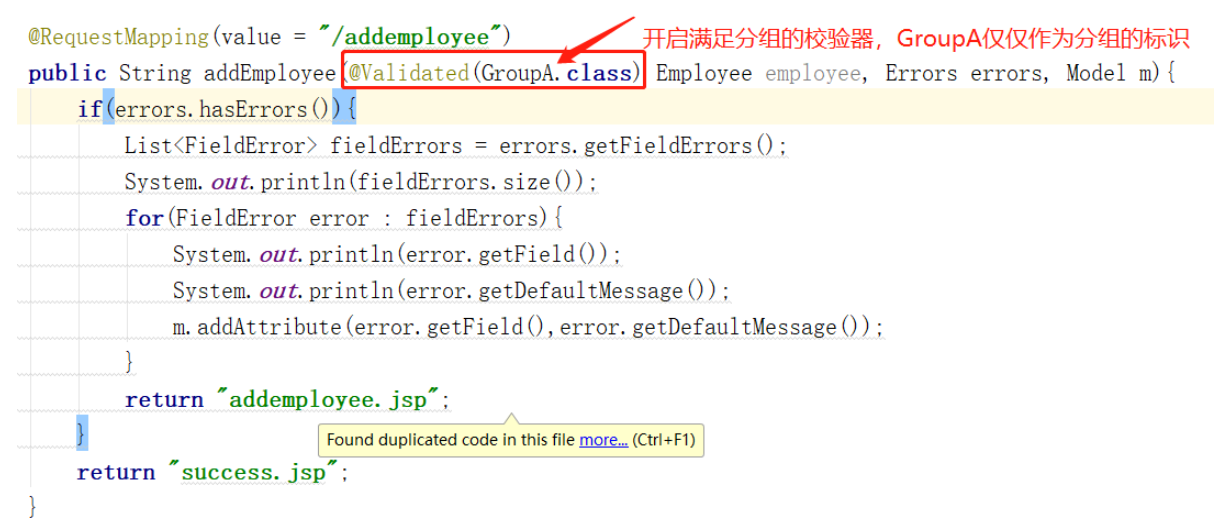Viewport: 1214px width, 532px height.
Task: Click the Model m parameter
Action: pos(1108,73)
